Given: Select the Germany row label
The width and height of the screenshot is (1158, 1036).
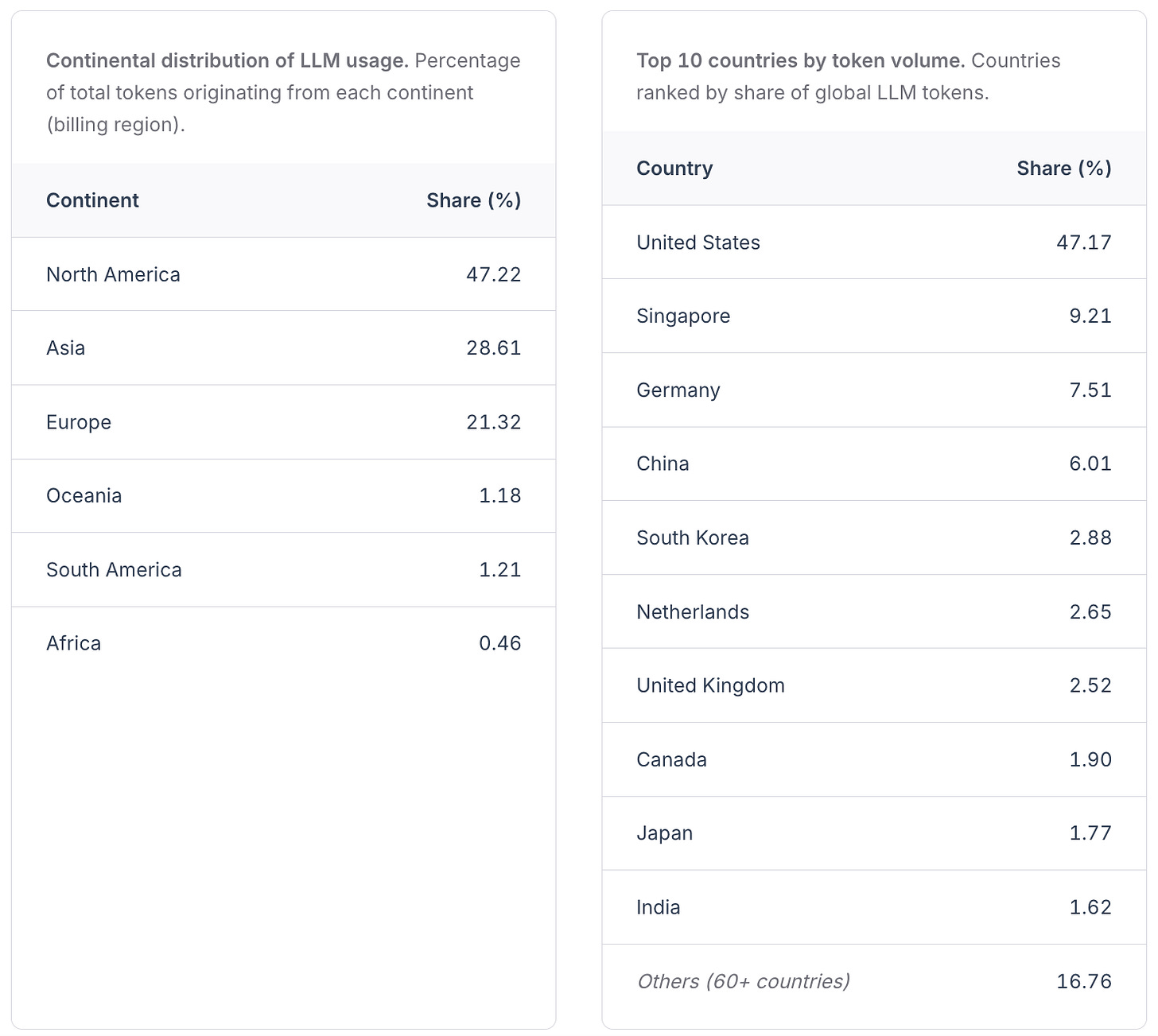Looking at the screenshot, I should (678, 390).
